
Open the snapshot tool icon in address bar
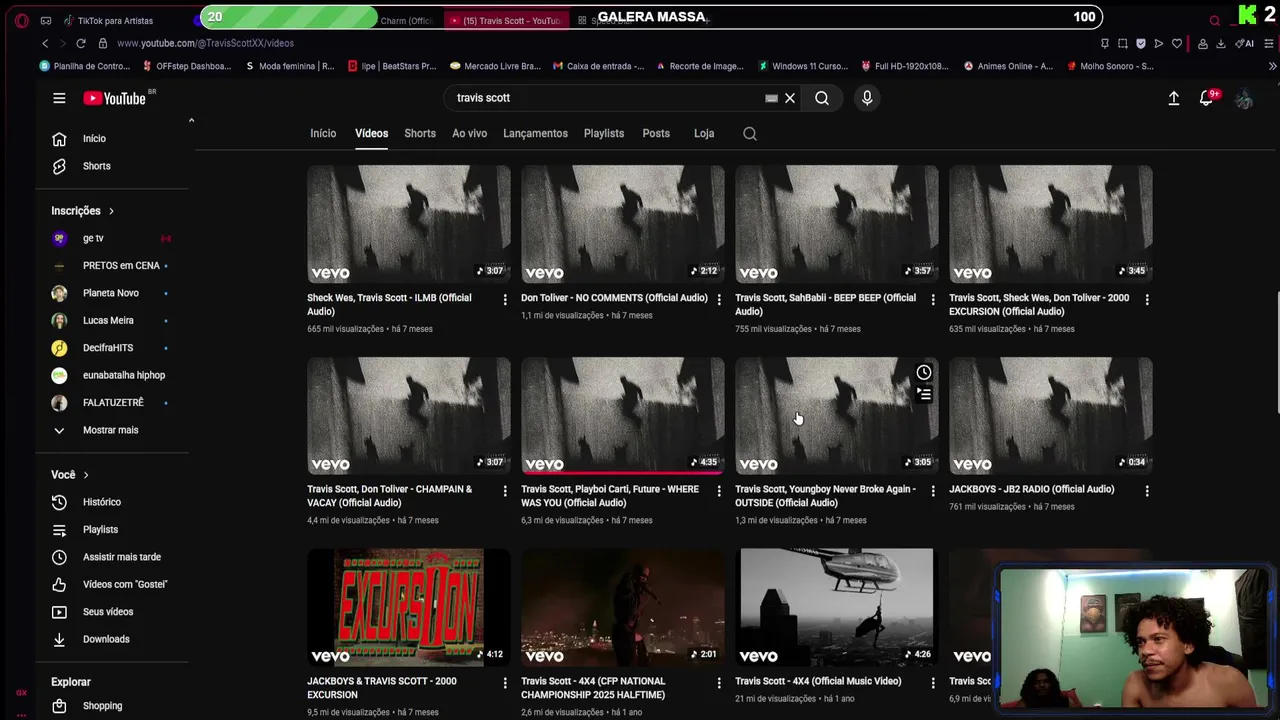pos(1123,44)
